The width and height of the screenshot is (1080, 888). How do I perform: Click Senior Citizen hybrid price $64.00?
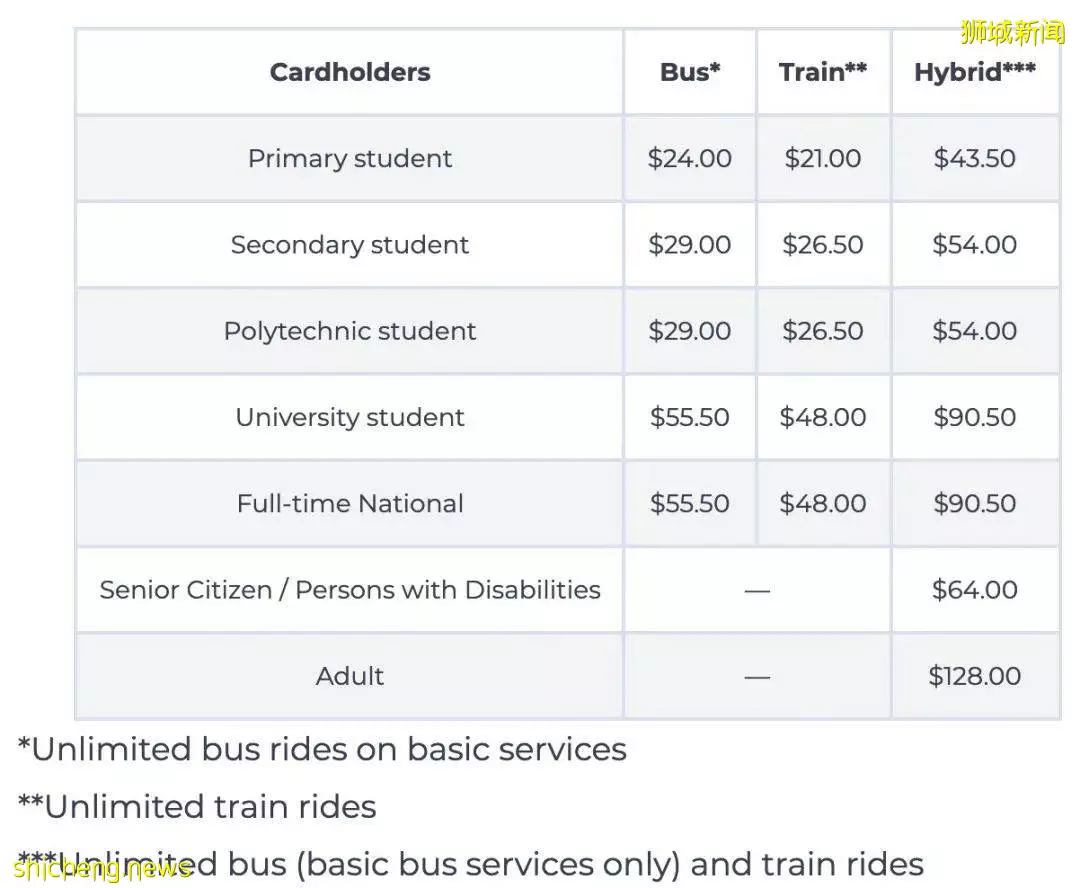click(975, 590)
